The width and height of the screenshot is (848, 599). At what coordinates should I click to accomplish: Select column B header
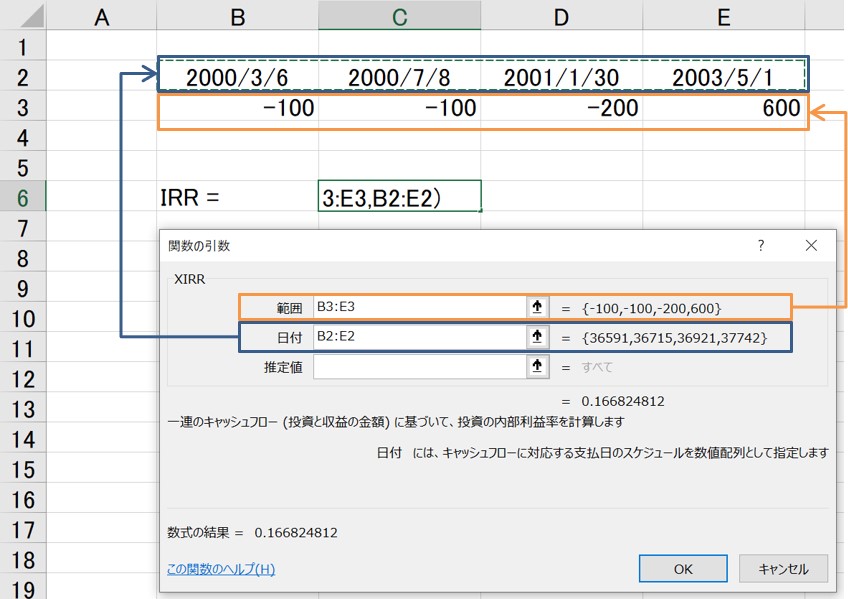point(237,15)
